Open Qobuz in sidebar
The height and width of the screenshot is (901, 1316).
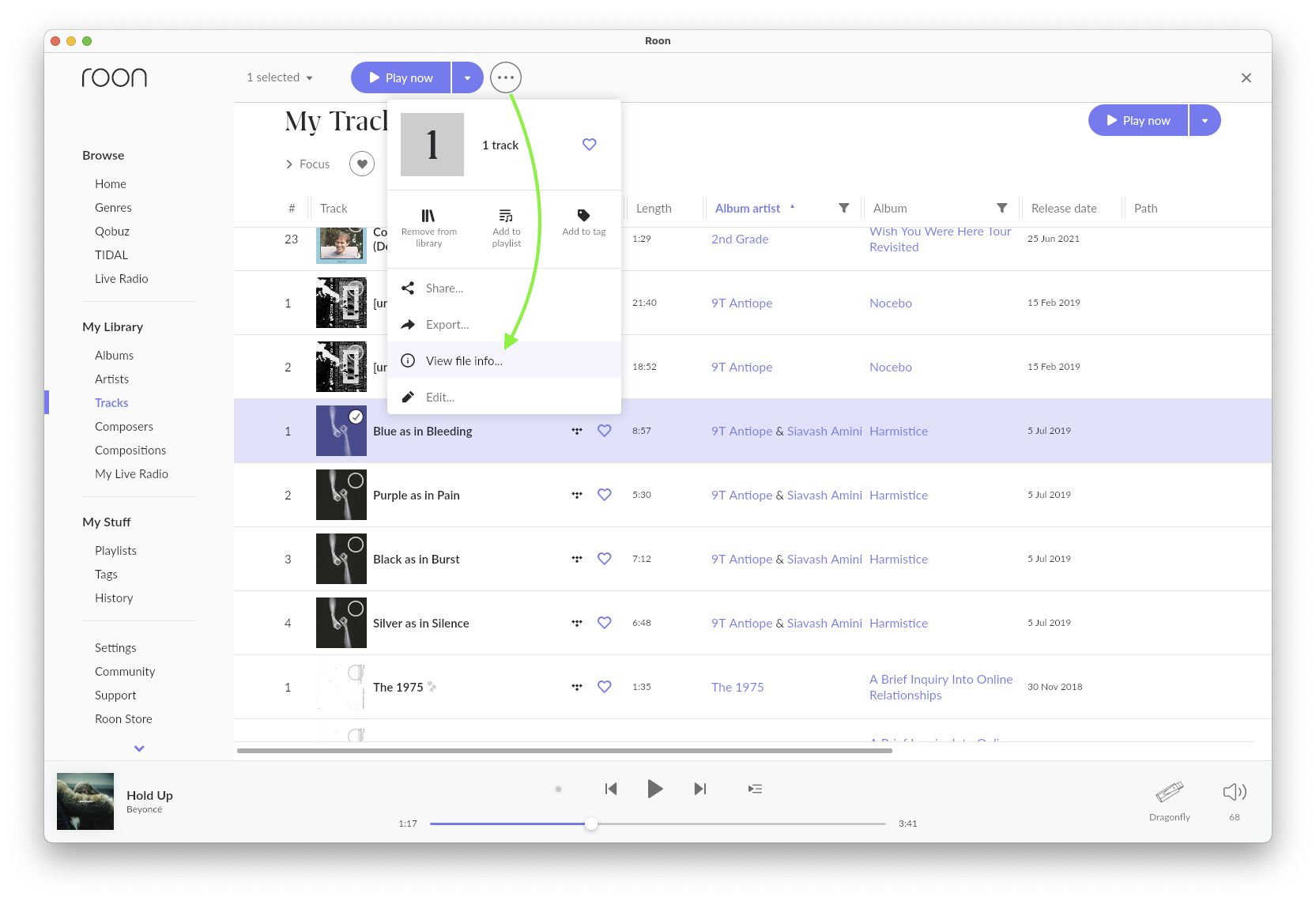[x=112, y=232]
